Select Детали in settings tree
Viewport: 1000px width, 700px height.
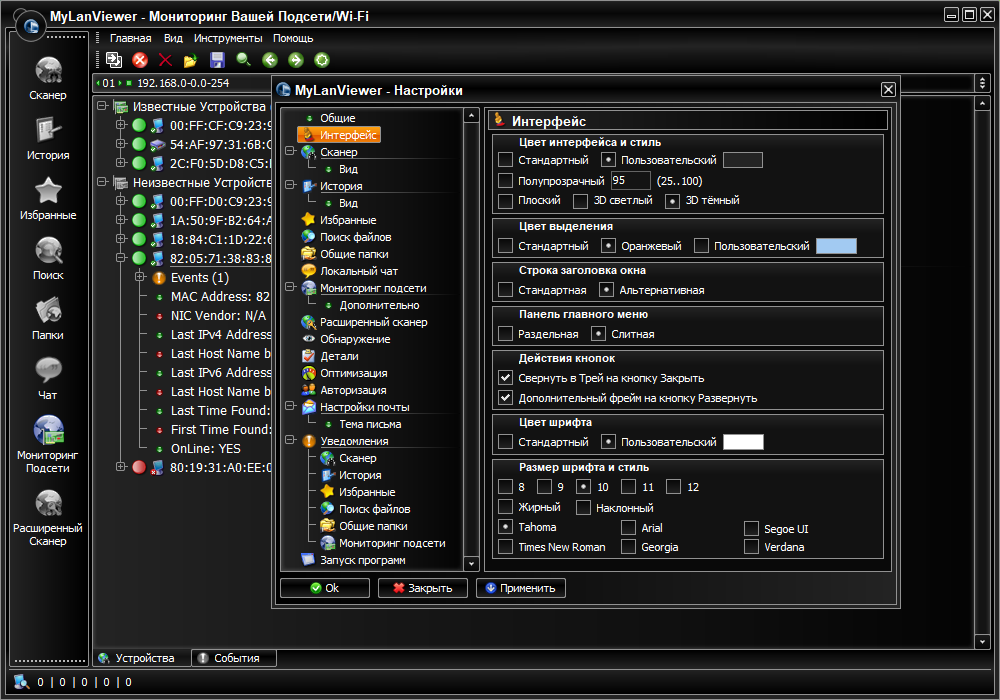pyautogui.click(x=339, y=356)
